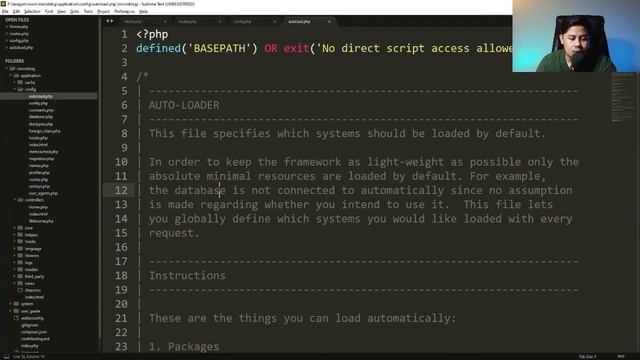Collapse the config folder arrow
640x360 pixels.
[15, 89]
